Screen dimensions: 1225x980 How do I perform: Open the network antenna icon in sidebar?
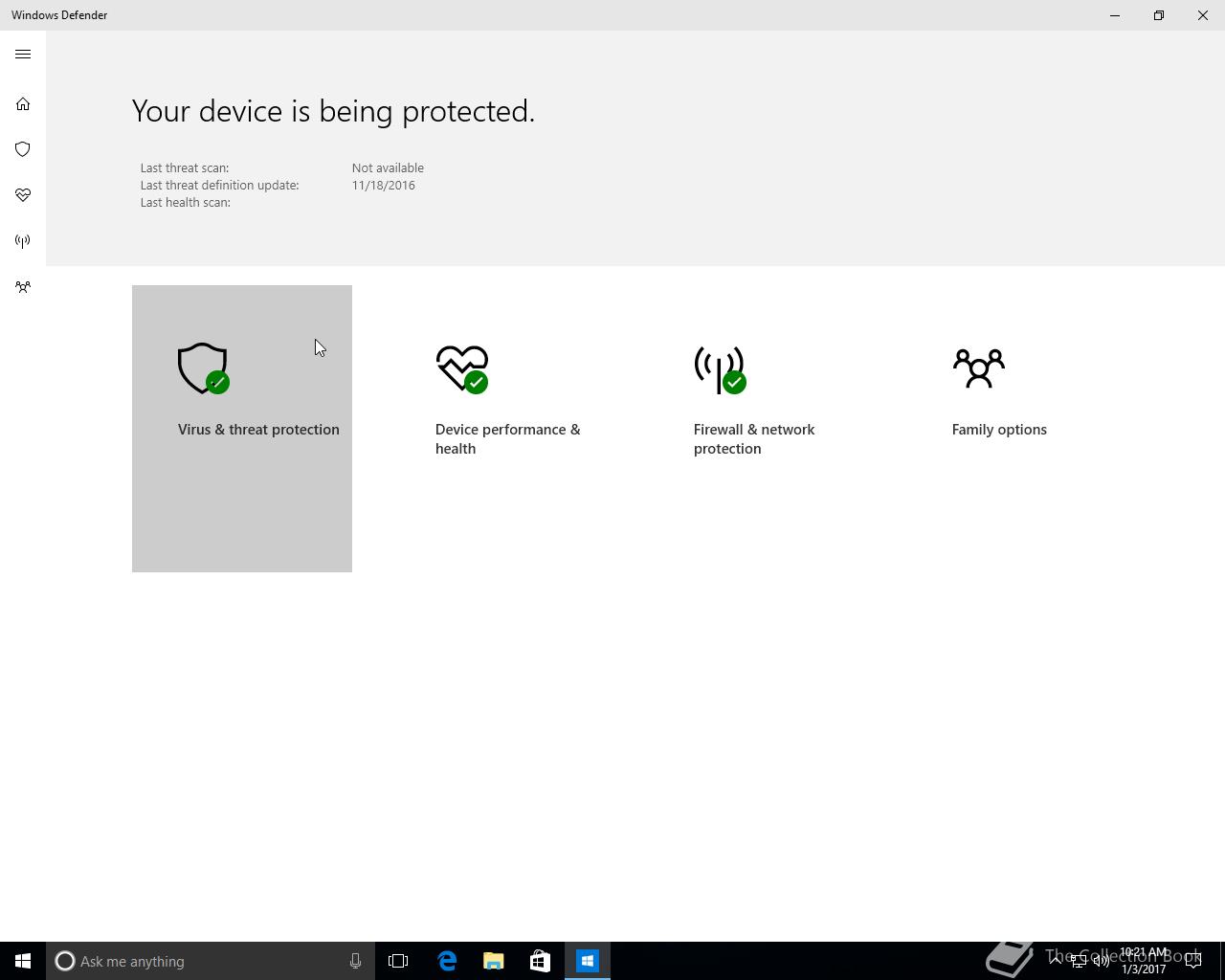(23, 241)
